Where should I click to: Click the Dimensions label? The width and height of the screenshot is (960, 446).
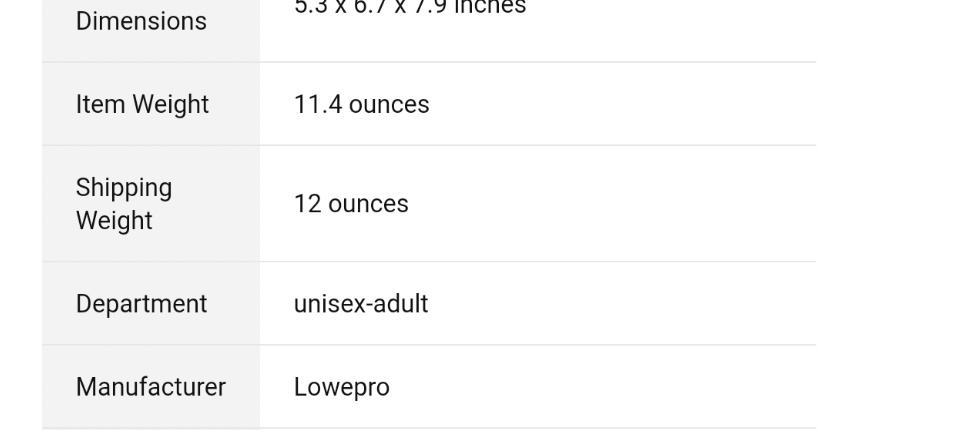coord(141,21)
